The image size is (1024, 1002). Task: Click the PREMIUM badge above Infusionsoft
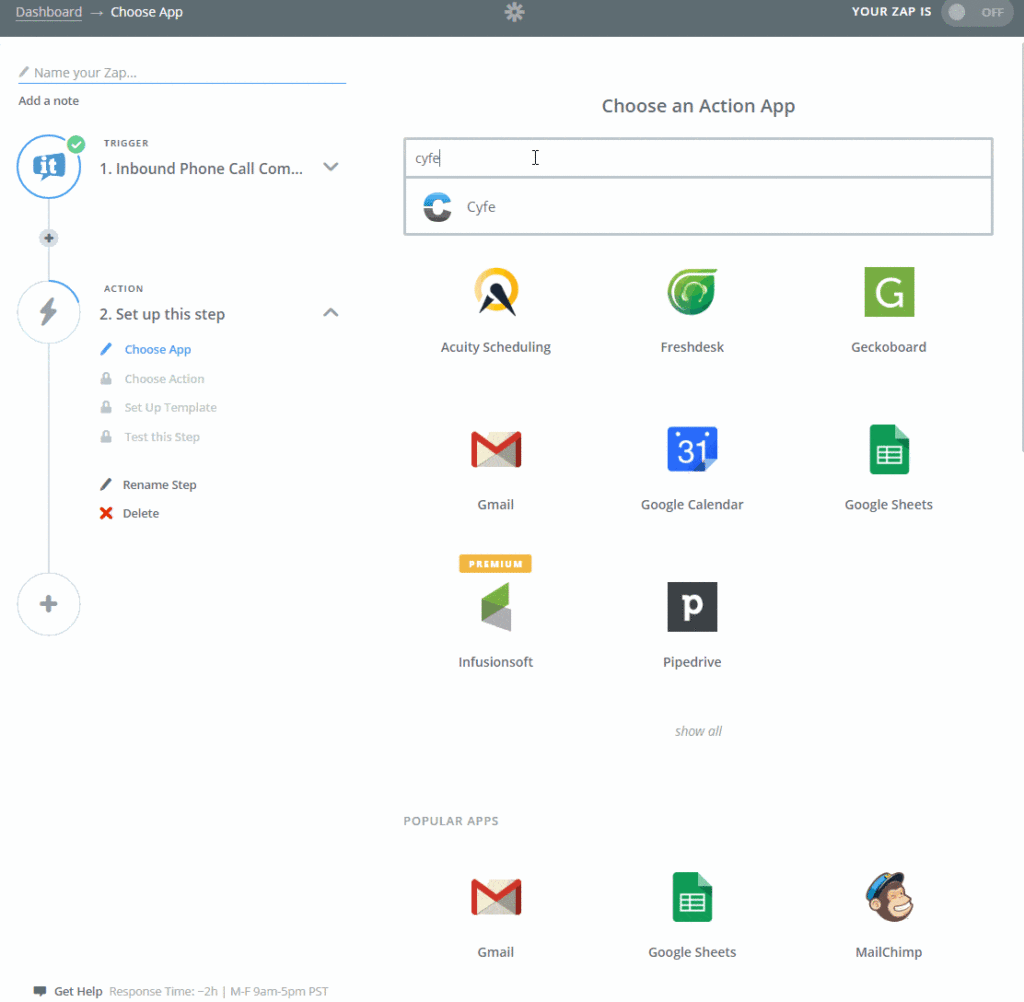(495, 564)
